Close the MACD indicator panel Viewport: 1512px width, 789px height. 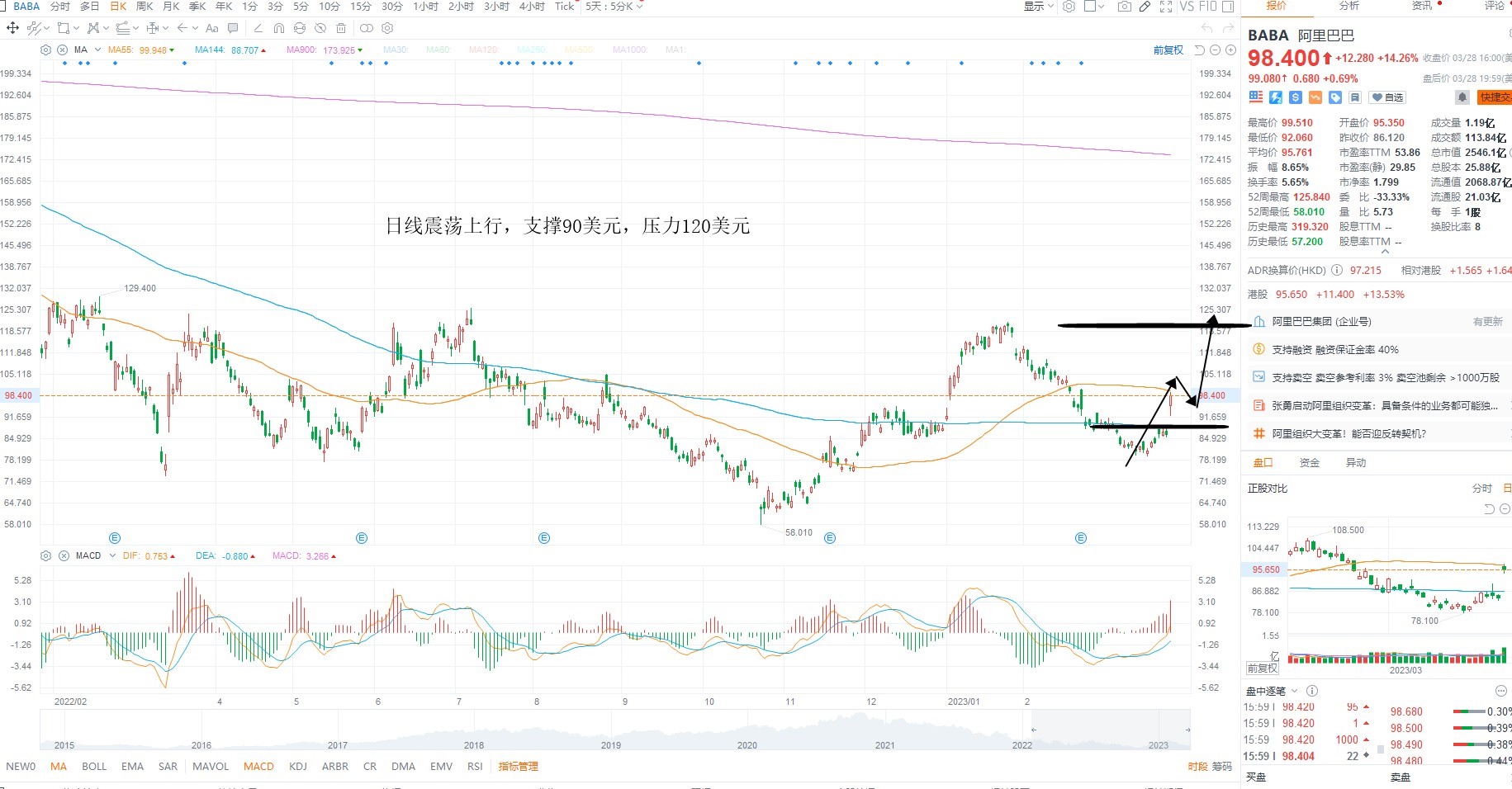pyautogui.click(x=64, y=555)
